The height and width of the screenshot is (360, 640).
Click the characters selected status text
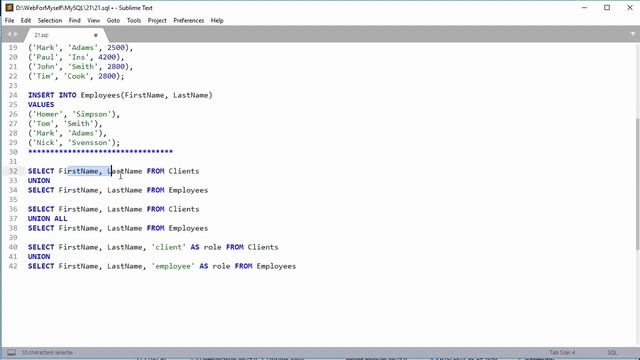[x=47, y=352]
